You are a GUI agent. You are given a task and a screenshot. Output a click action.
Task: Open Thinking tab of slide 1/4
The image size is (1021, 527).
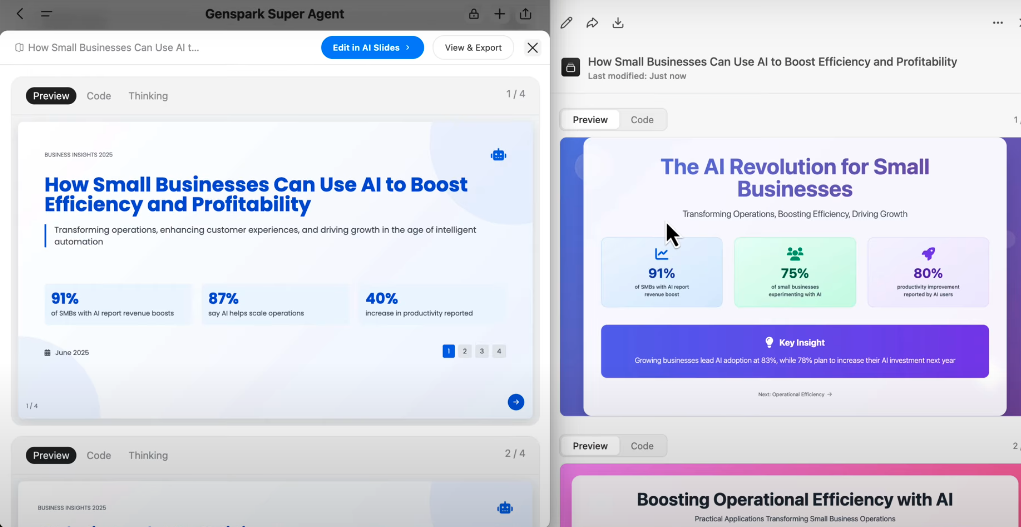pyautogui.click(x=148, y=96)
